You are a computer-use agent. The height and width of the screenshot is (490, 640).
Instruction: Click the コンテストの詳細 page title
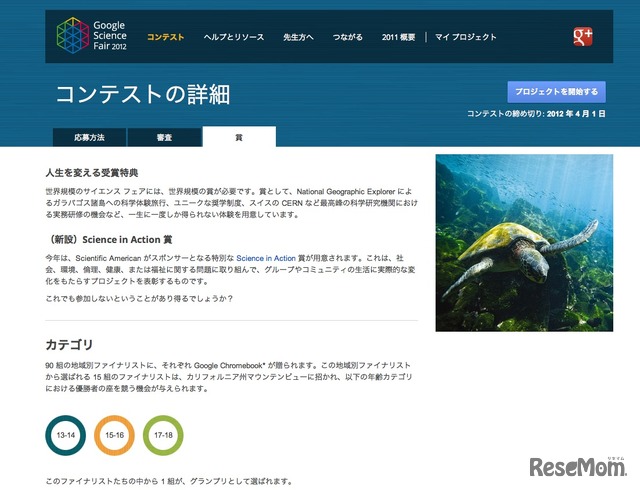pos(143,94)
